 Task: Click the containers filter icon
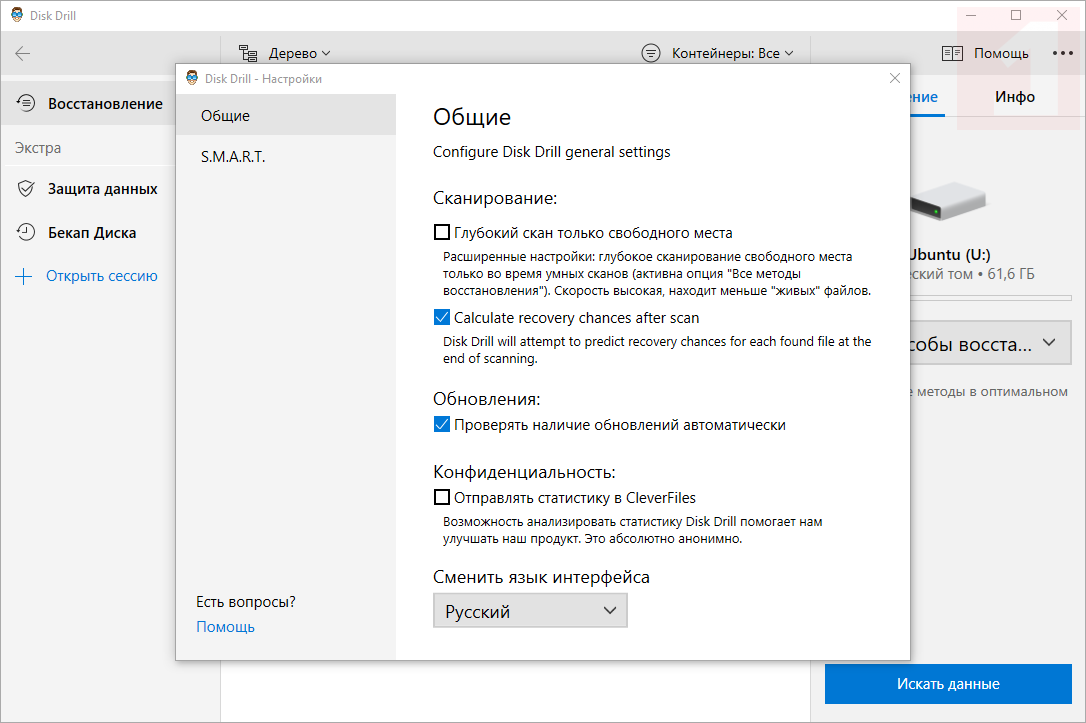click(651, 53)
